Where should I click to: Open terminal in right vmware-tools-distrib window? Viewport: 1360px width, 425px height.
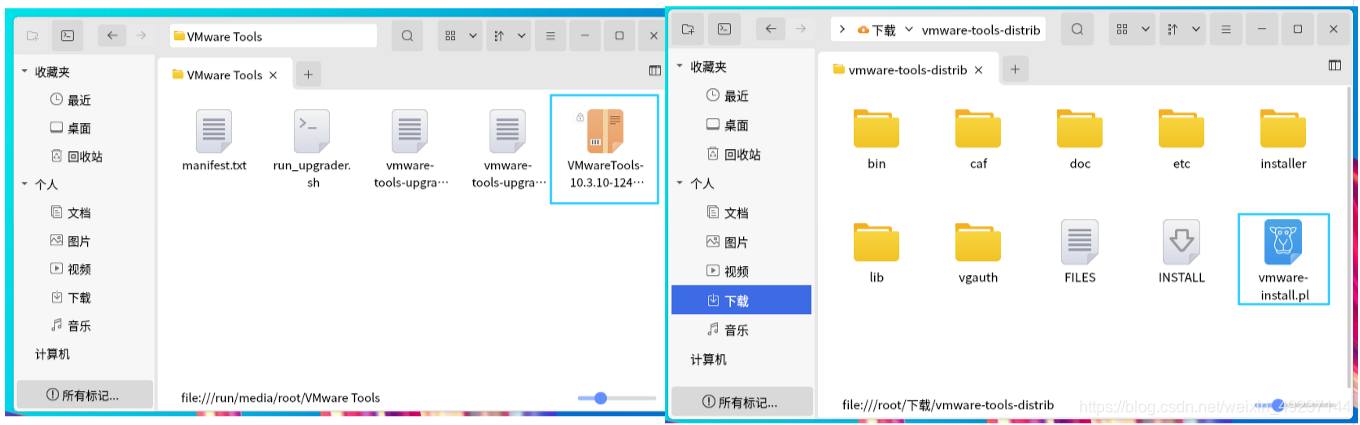click(x=724, y=30)
